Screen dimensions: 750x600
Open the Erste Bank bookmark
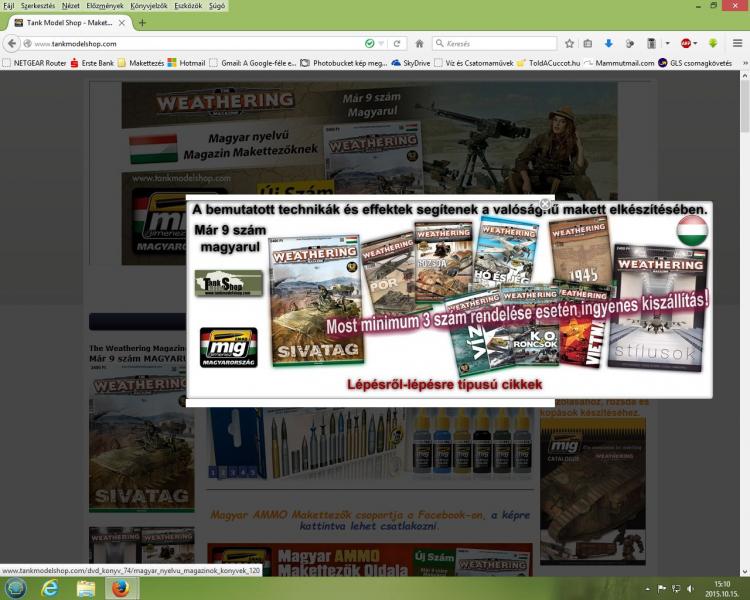tap(92, 63)
